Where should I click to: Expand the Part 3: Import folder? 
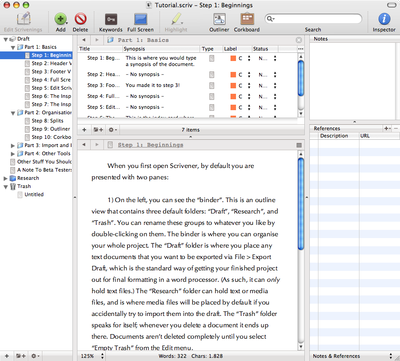[x=13, y=146]
